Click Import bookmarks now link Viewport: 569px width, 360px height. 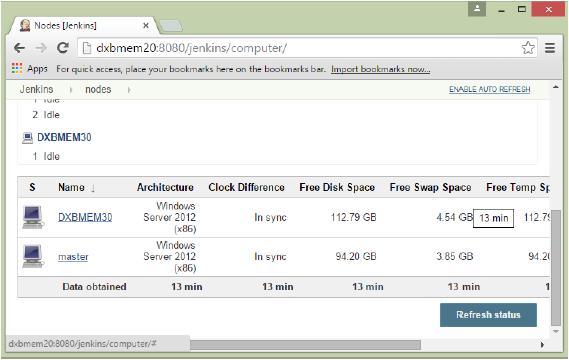coord(380,69)
